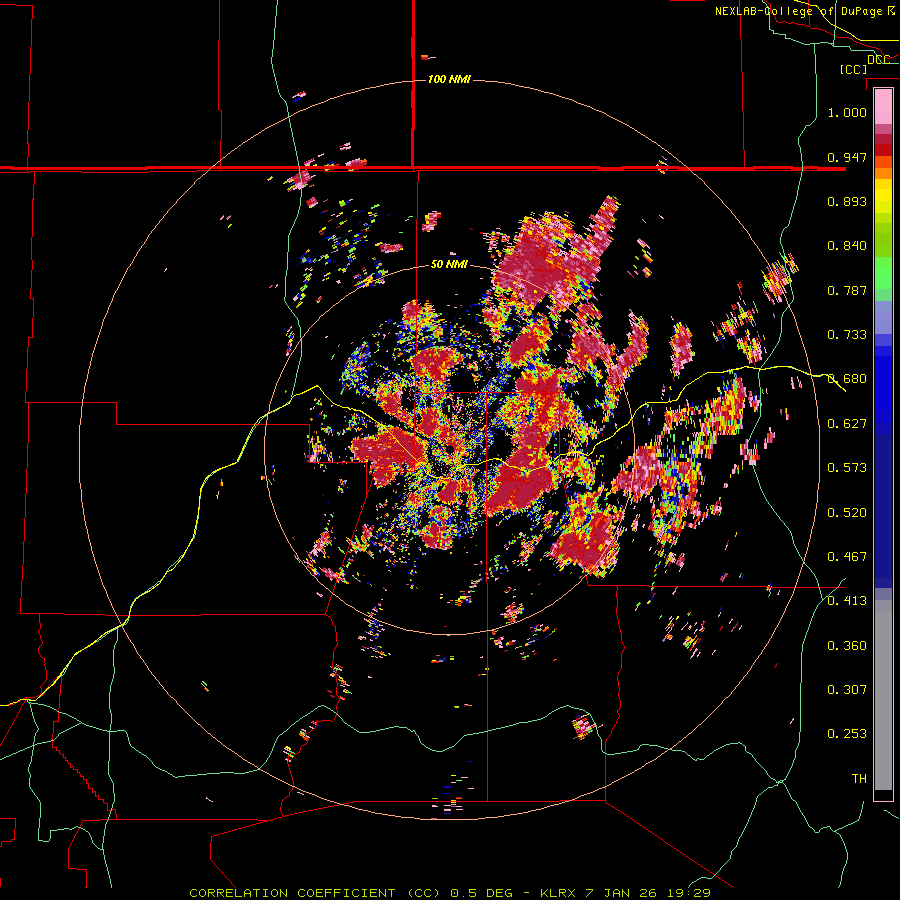Viewport: 900px width, 900px height.
Task: Click the 0.840 scale value
Action: click(x=847, y=246)
